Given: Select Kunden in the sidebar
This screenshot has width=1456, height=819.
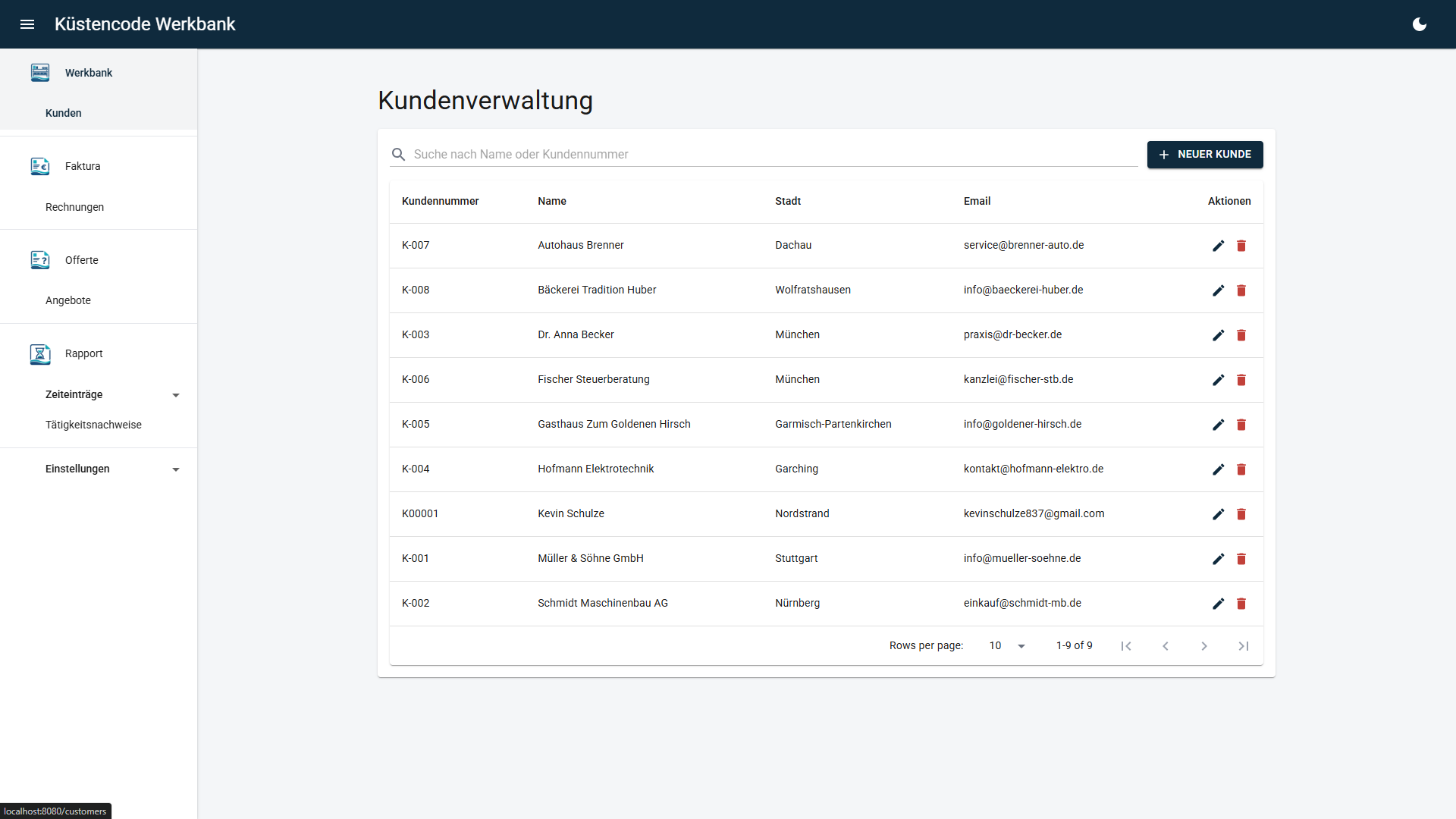Looking at the screenshot, I should [63, 113].
